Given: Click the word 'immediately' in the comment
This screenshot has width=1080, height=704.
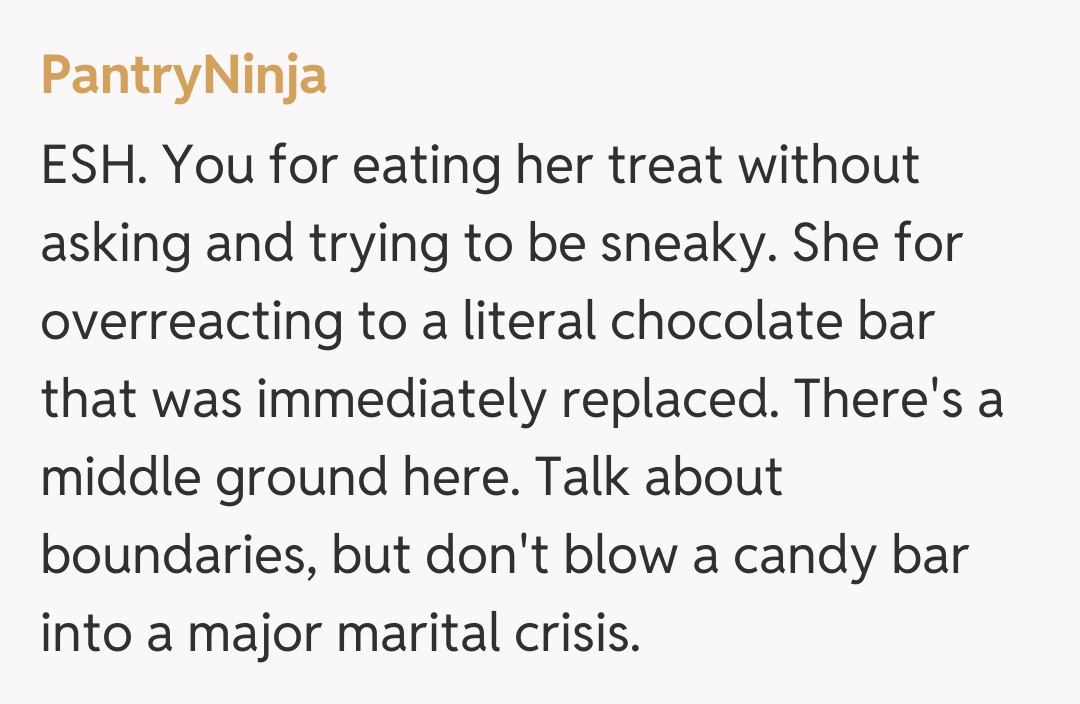Looking at the screenshot, I should [x=400, y=400].
